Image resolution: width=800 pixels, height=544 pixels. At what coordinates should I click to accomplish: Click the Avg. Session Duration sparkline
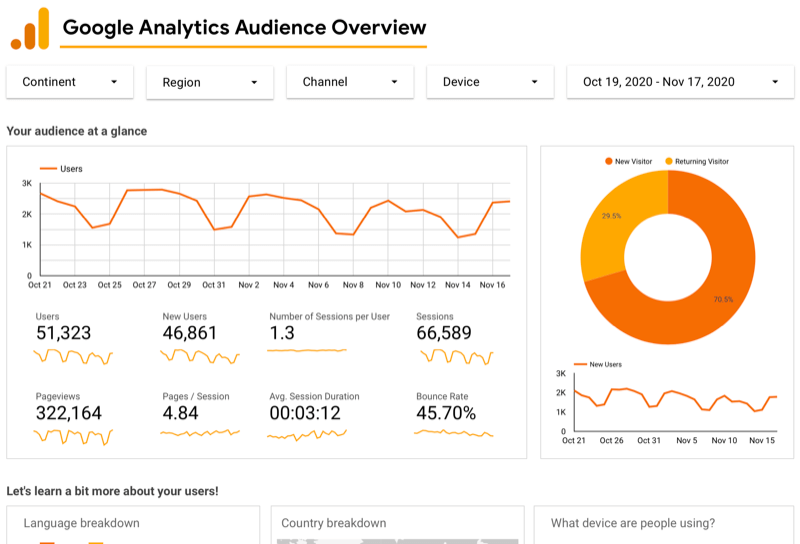pos(307,435)
